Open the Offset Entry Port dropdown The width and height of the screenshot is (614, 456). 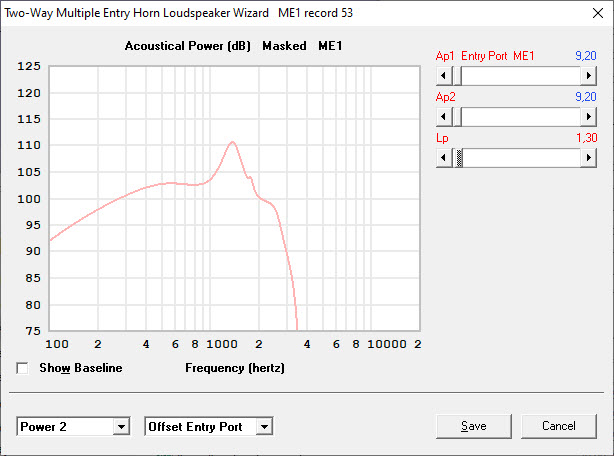tap(264, 426)
